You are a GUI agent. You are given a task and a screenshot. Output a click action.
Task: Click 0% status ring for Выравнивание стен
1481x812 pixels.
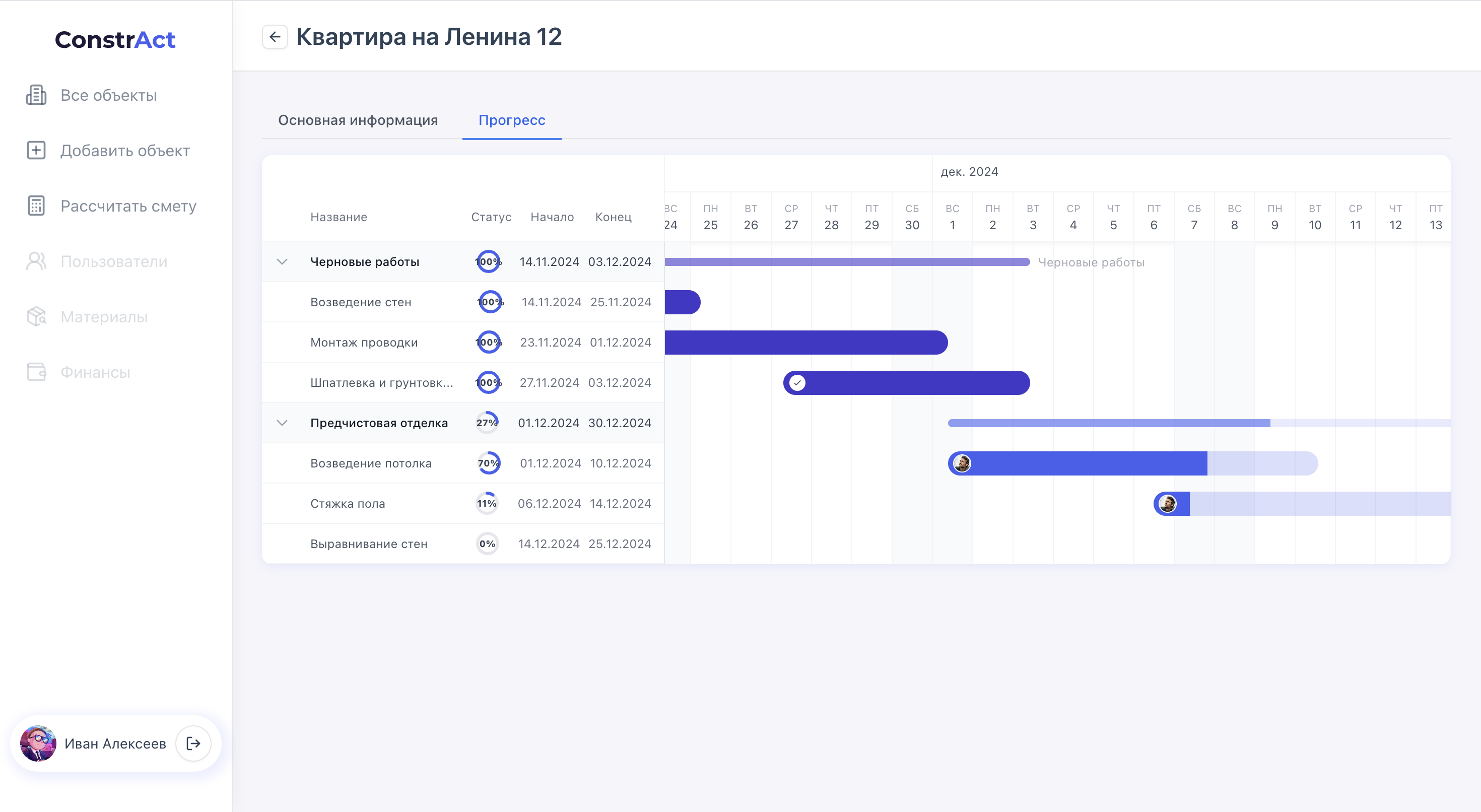(488, 544)
